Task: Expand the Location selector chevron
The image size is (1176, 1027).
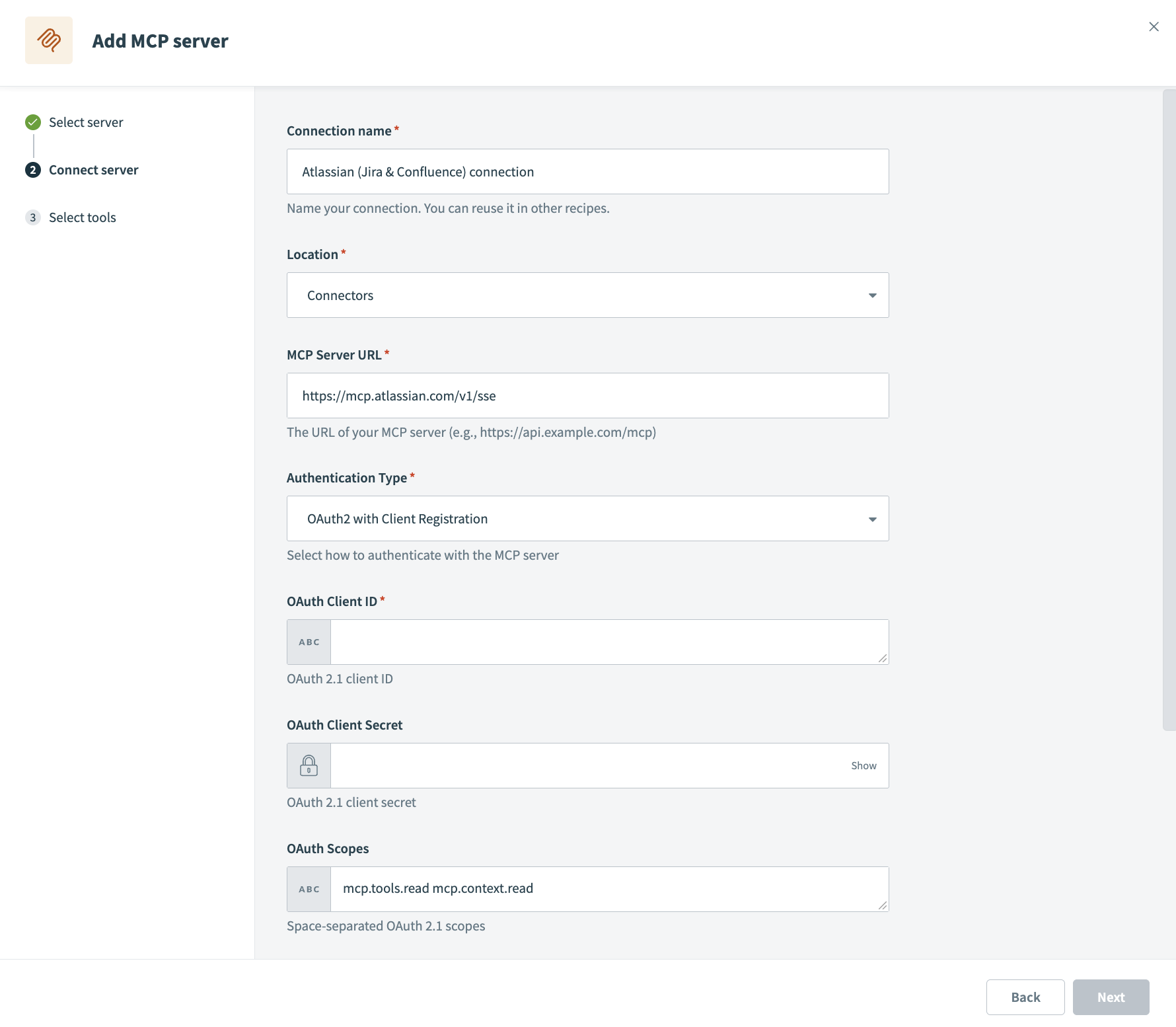Action: 872,295
